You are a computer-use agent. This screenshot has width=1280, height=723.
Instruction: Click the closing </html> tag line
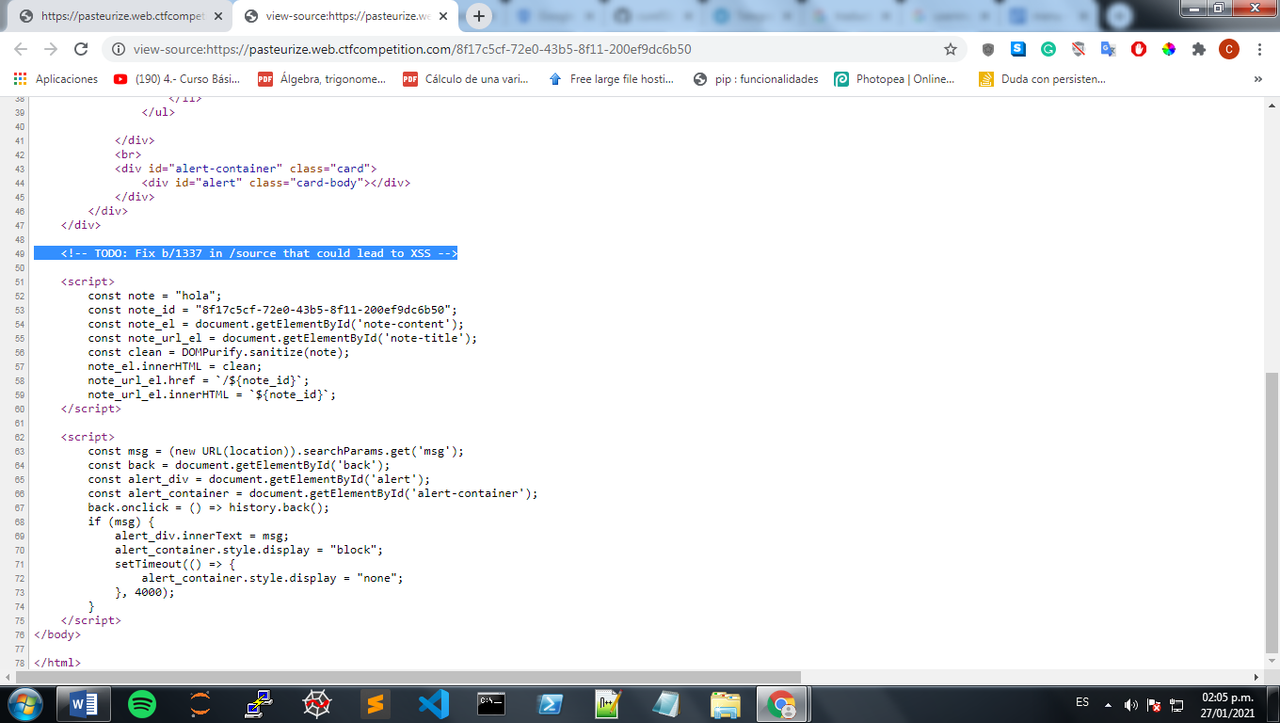[x=57, y=663]
